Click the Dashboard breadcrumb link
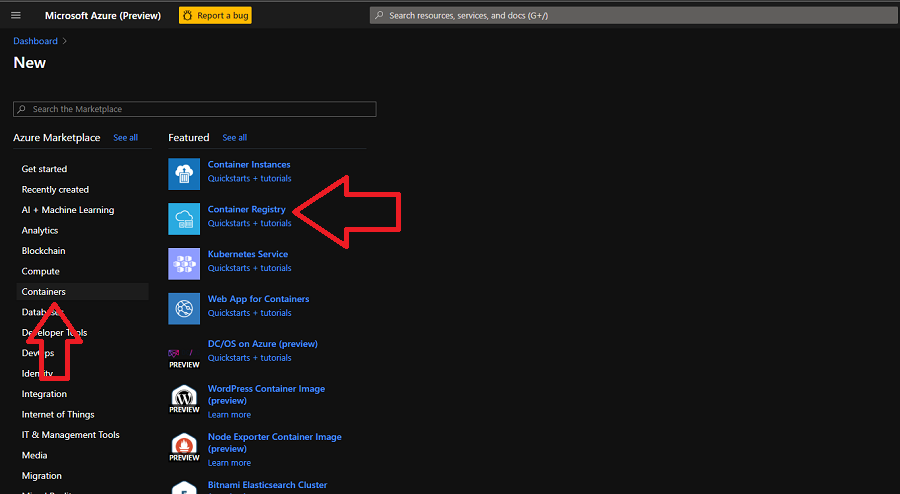The width and height of the screenshot is (900, 494). (35, 41)
